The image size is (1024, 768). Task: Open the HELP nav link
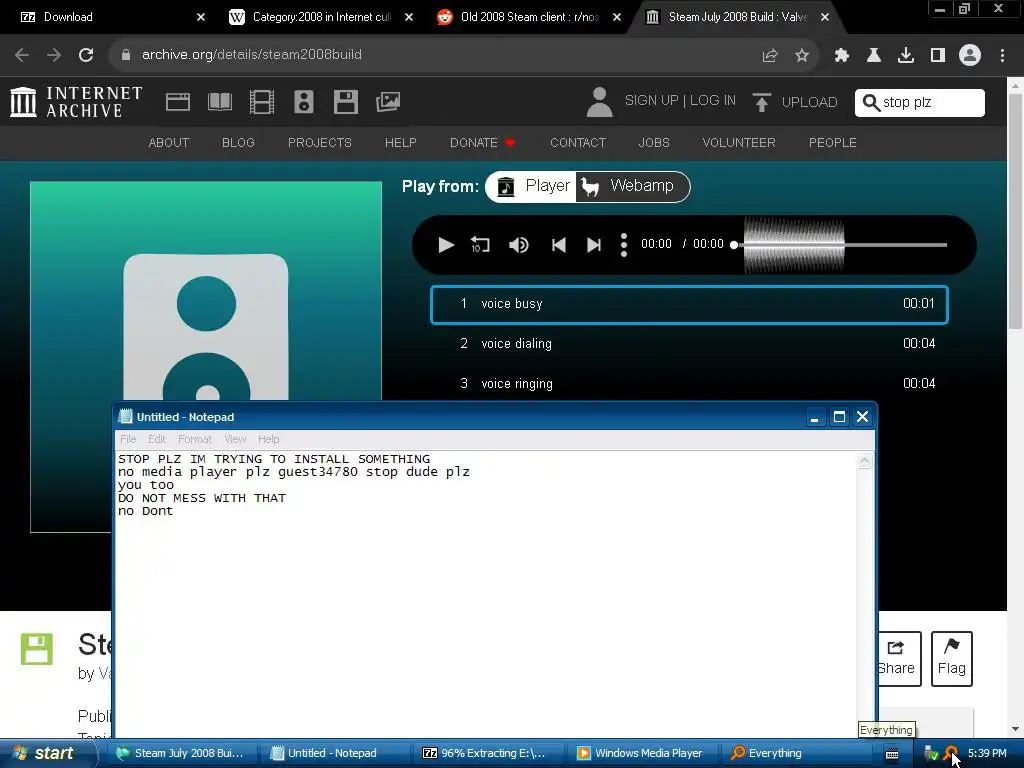400,142
